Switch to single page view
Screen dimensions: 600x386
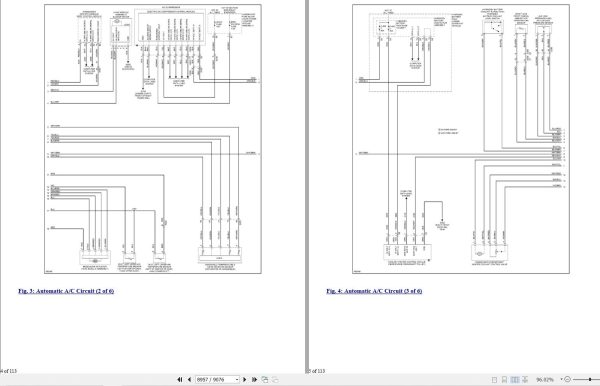494,379
